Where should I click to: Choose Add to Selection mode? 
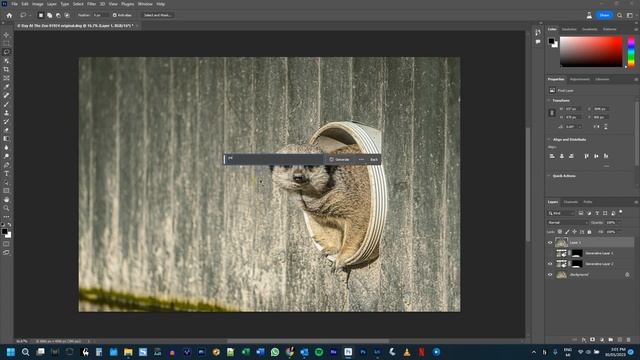pyautogui.click(x=49, y=15)
